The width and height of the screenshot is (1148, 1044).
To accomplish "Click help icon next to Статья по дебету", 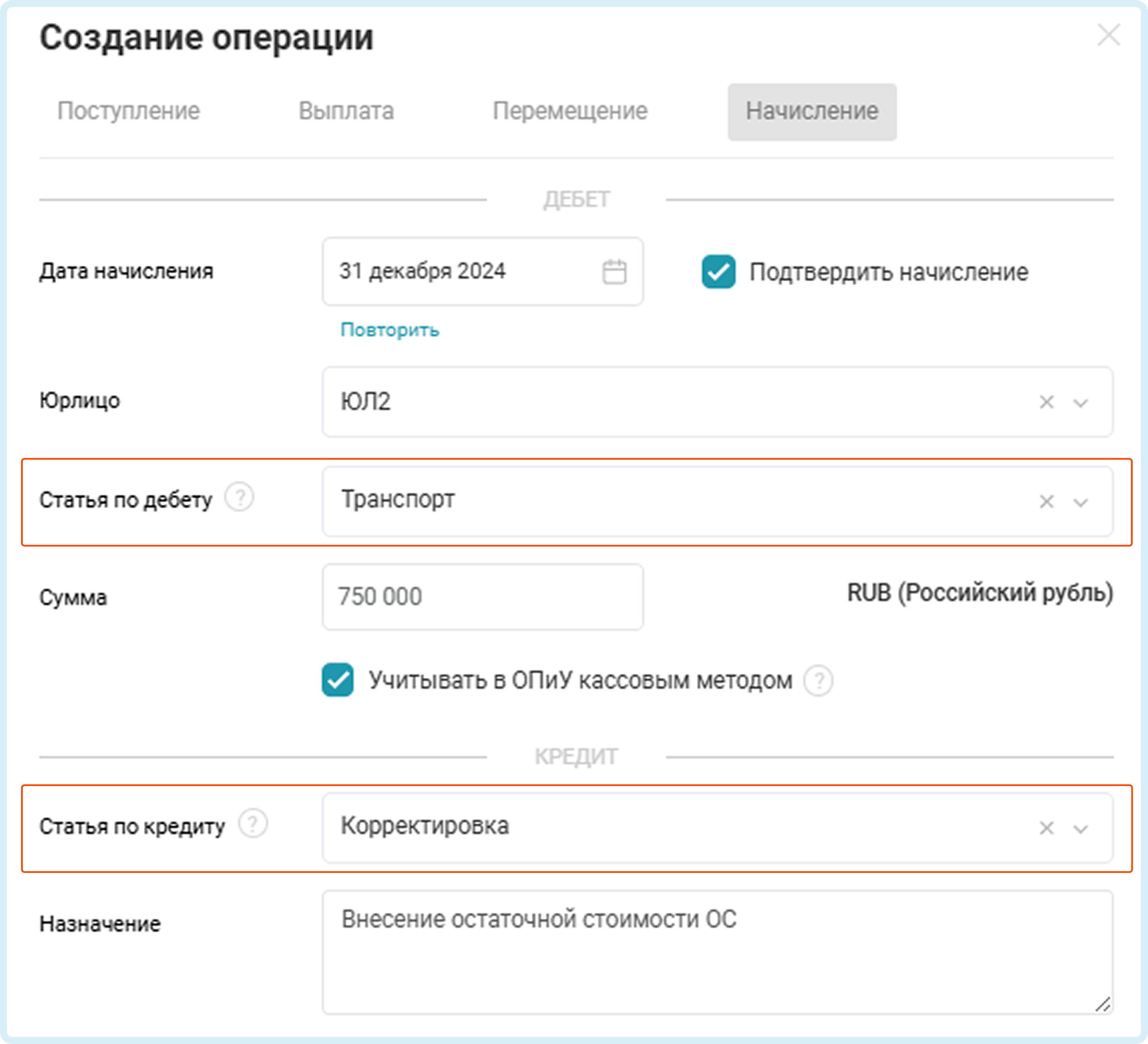I will tap(239, 497).
